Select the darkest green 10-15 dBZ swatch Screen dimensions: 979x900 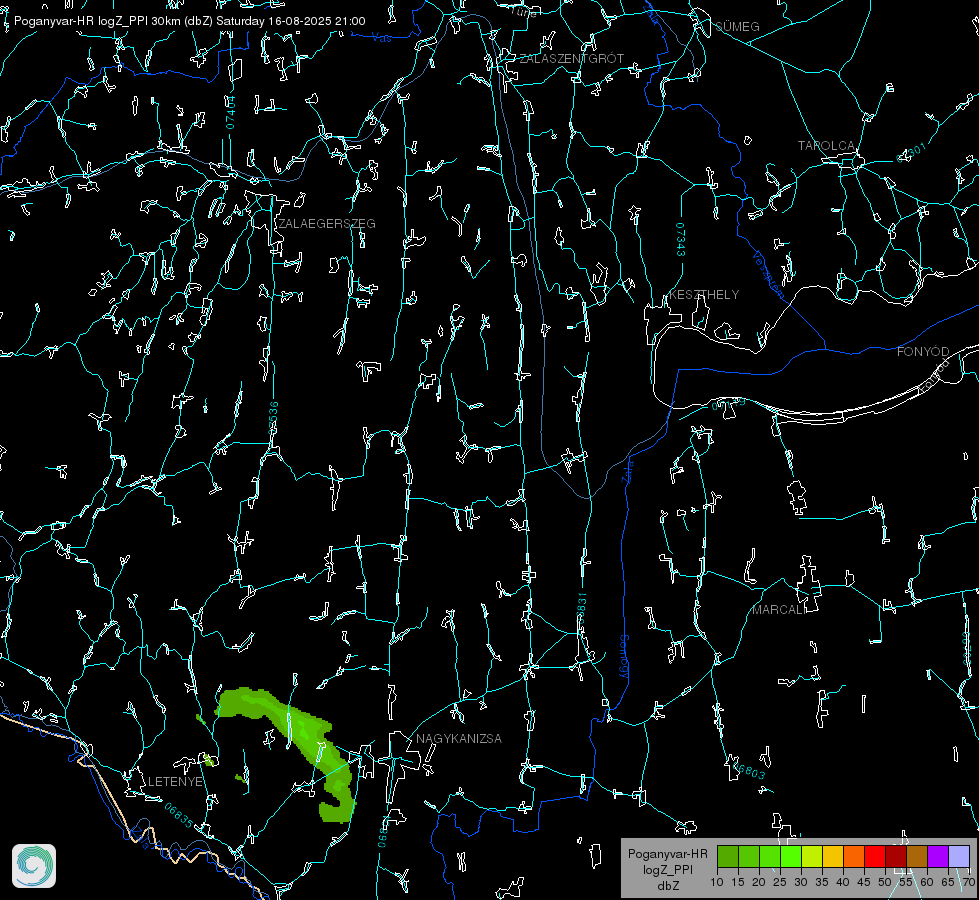[728, 856]
